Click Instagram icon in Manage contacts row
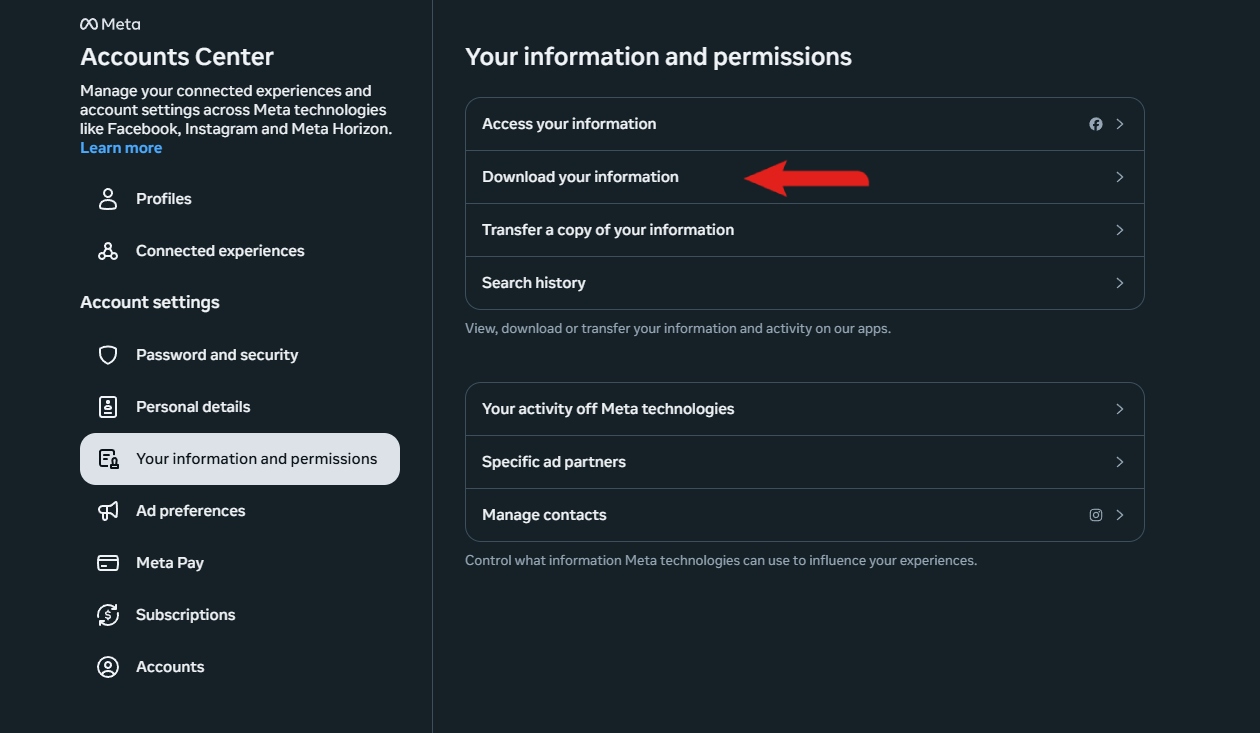Screen dimensions: 1260x733 click(x=1096, y=515)
